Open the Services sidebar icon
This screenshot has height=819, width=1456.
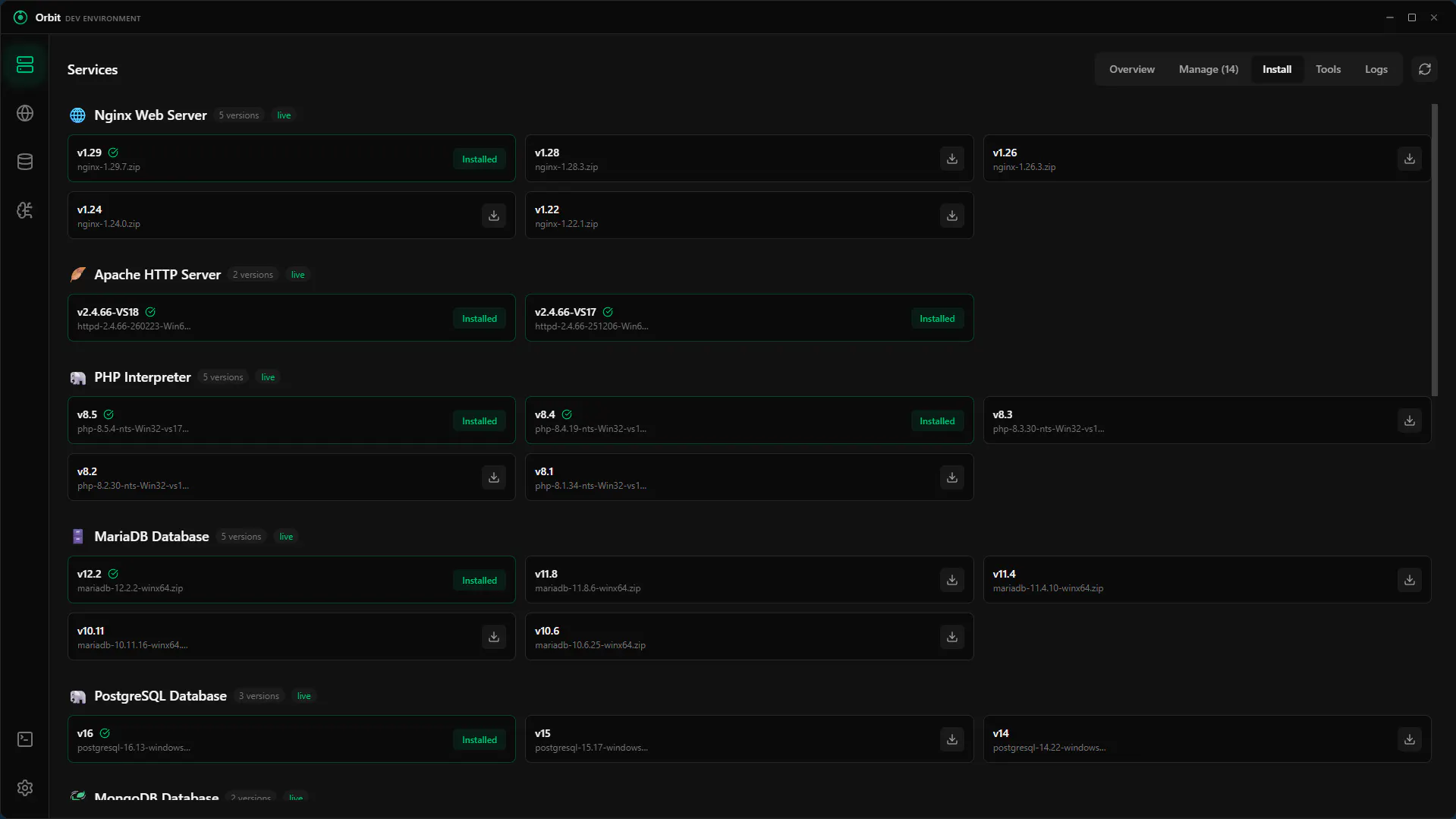(x=25, y=65)
